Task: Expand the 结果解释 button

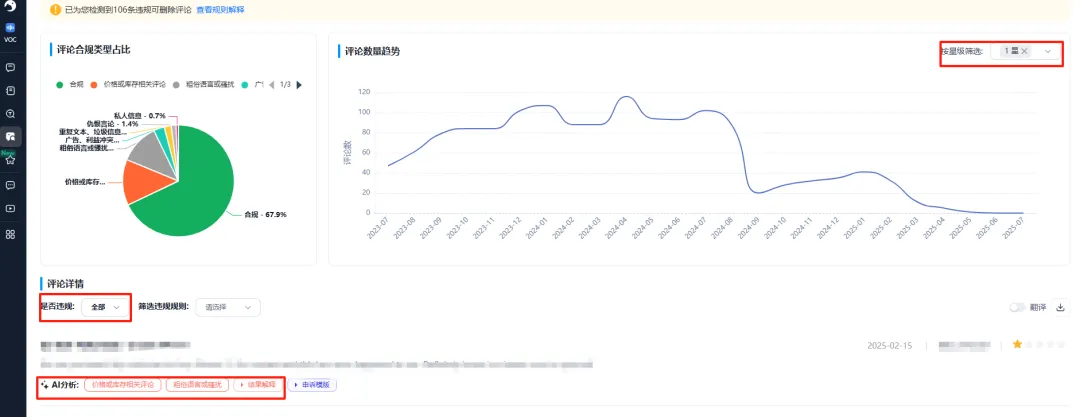Action: [257, 384]
